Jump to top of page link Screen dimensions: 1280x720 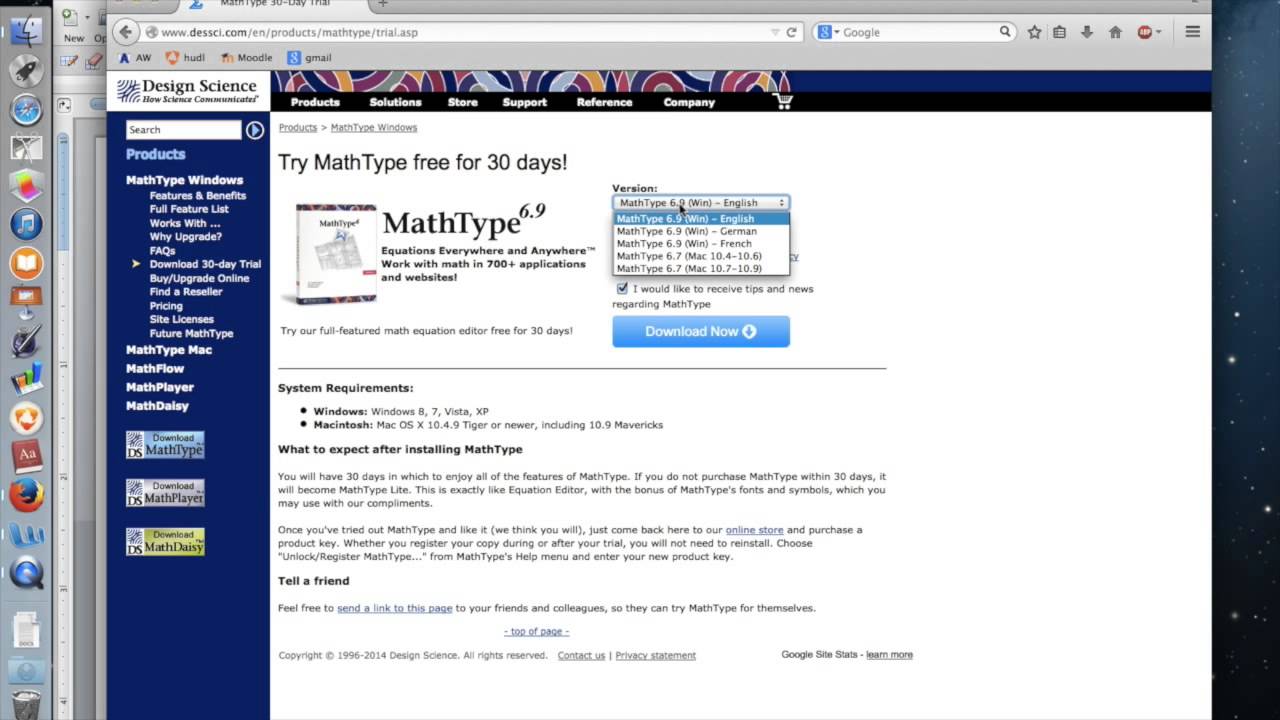536,632
